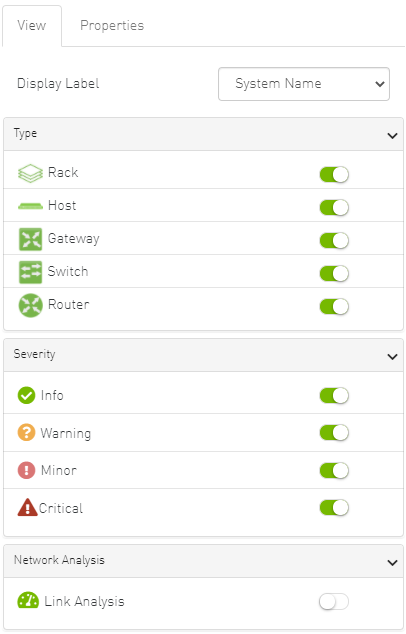Click the orange Warning question icon
Image resolution: width=406 pixels, height=634 pixels.
coord(26,432)
